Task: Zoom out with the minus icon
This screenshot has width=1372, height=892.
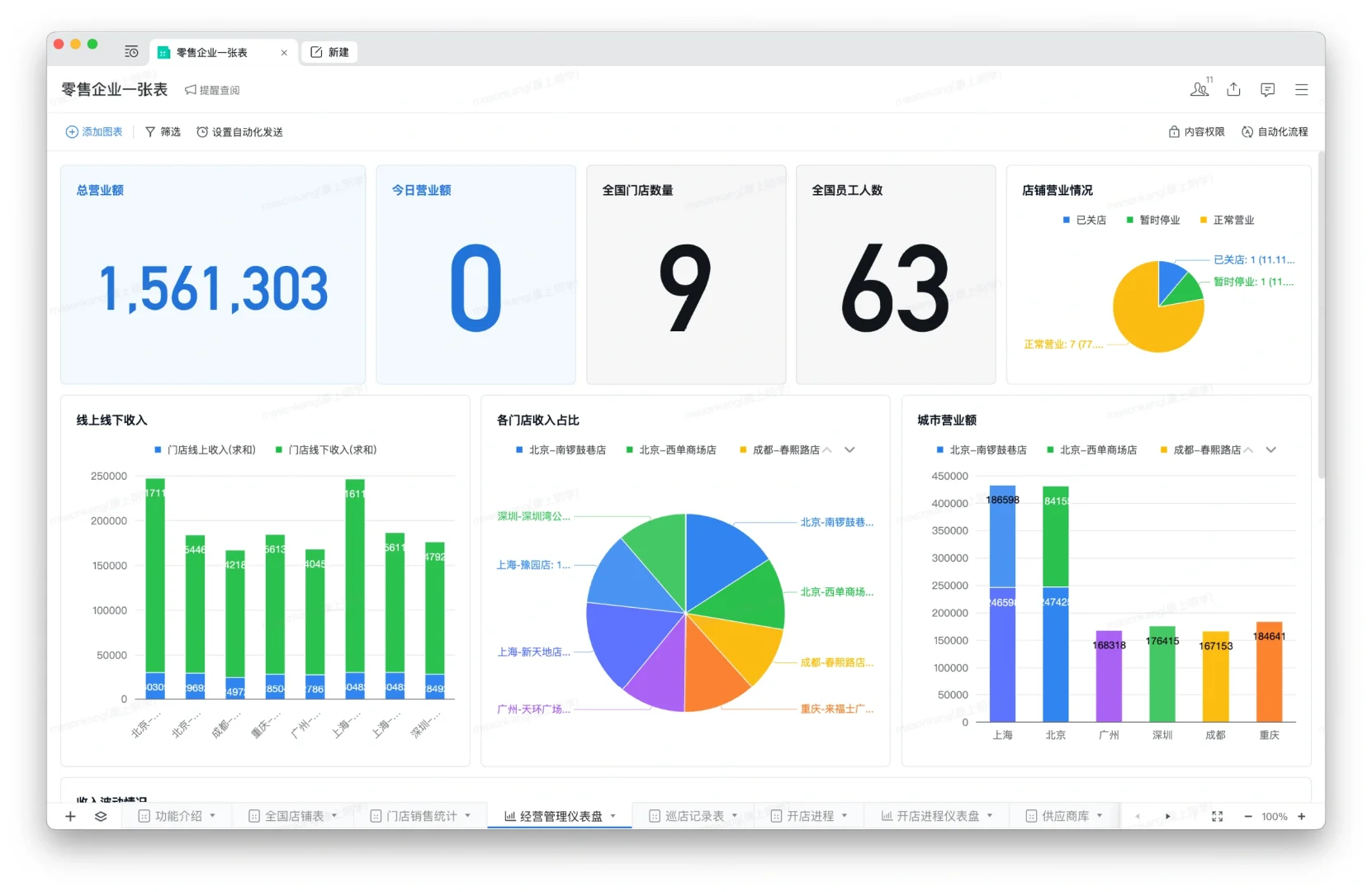Action: pos(1248,816)
